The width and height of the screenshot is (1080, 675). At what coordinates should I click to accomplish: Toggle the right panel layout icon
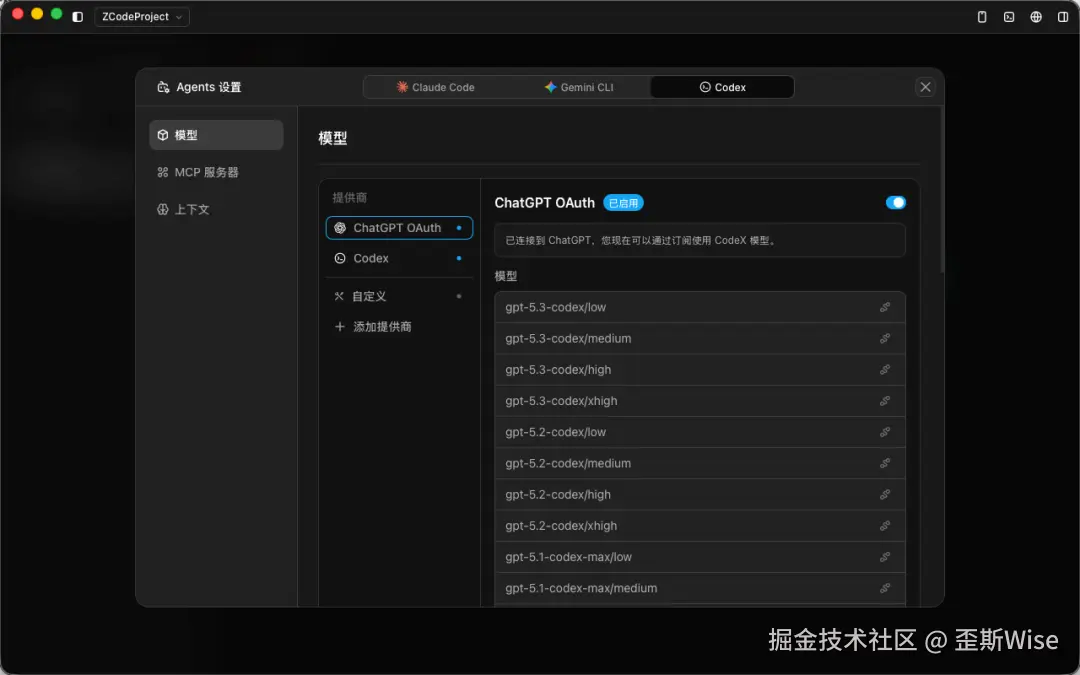tap(1063, 17)
